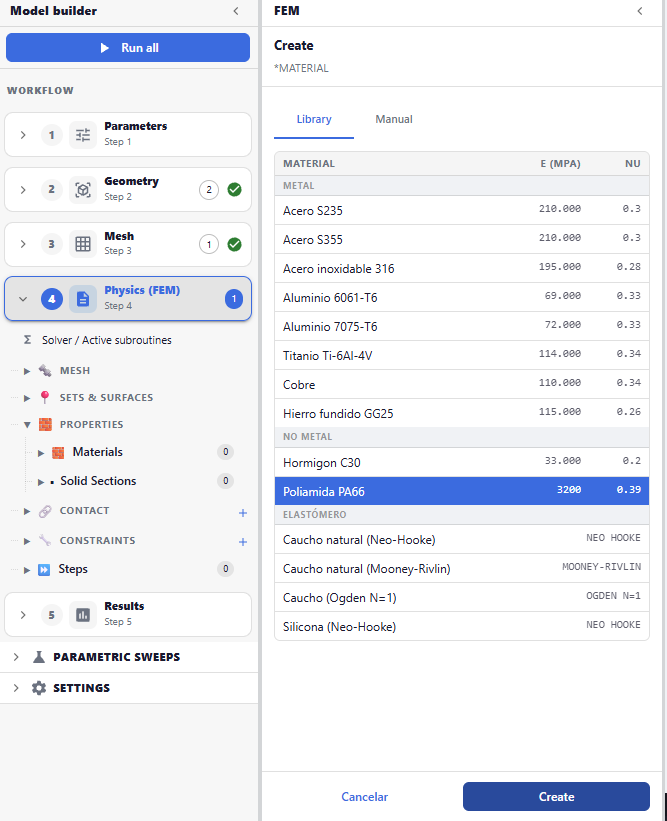
Task: Click the Parametric Sweeps flask icon
Action: (x=39, y=657)
